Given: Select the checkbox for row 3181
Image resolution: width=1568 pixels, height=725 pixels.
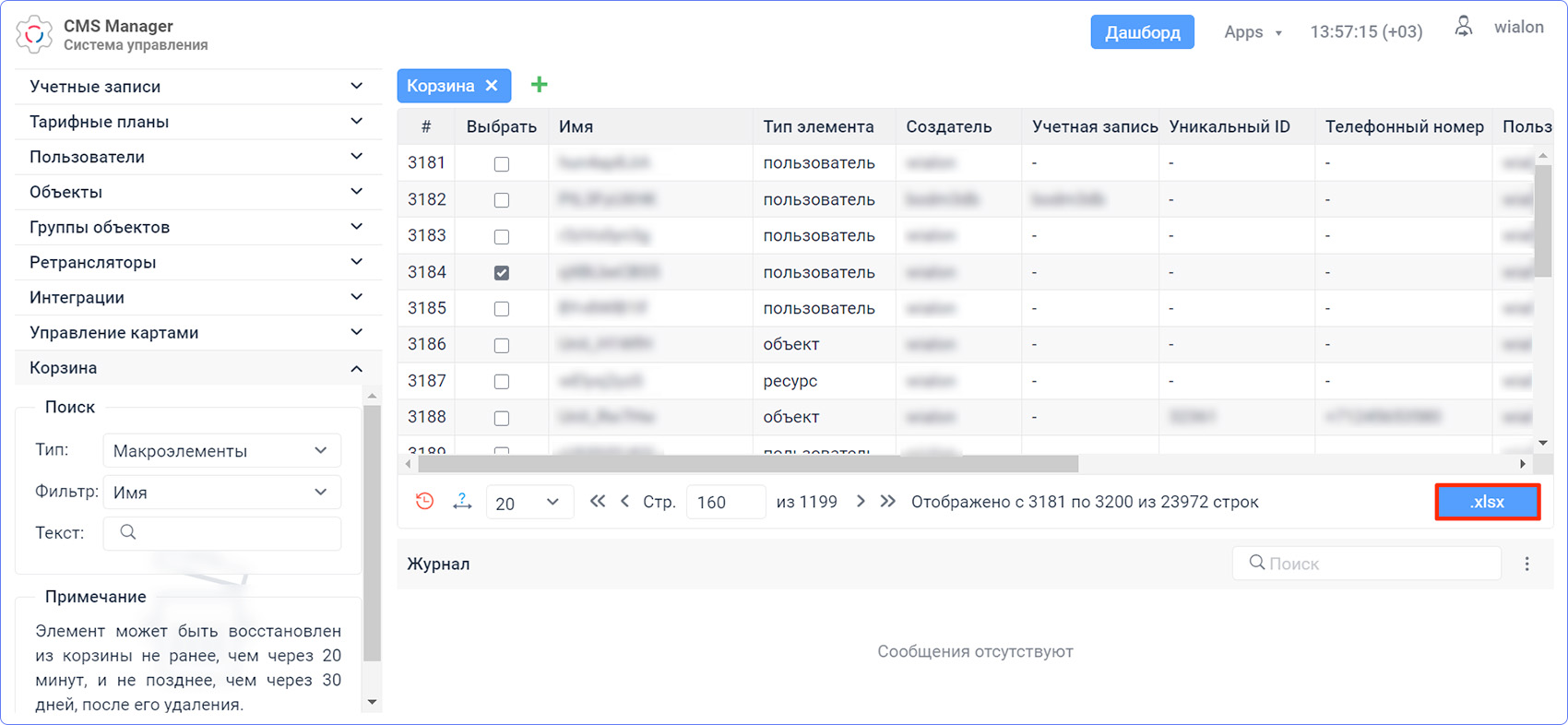Looking at the screenshot, I should tap(502, 164).
